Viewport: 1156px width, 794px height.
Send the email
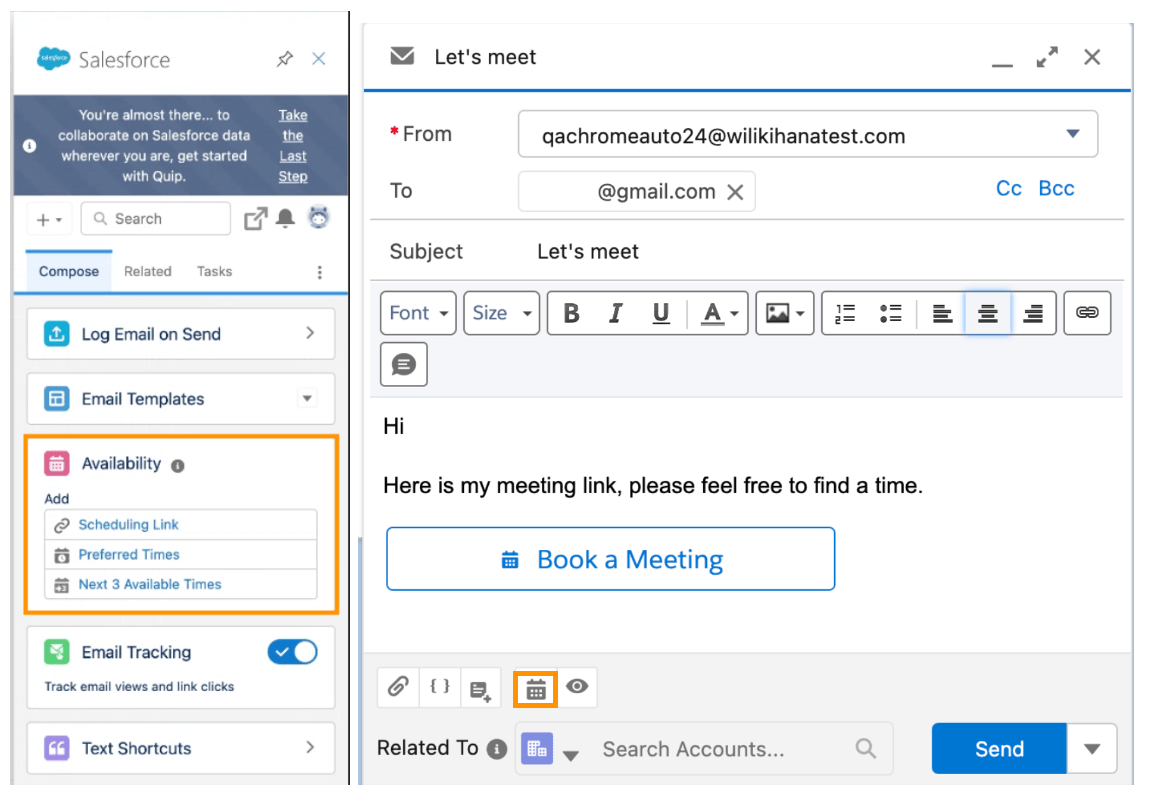point(999,749)
